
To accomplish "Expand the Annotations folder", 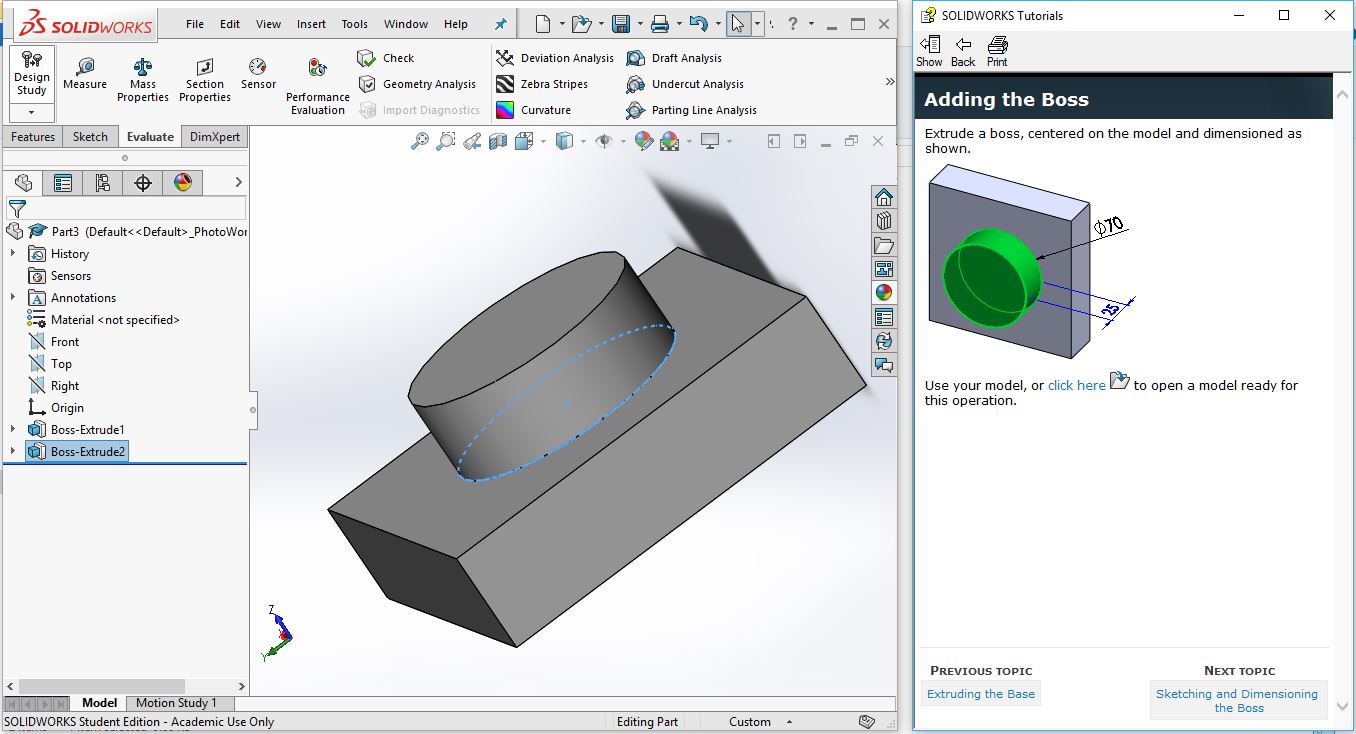I will (x=13, y=298).
